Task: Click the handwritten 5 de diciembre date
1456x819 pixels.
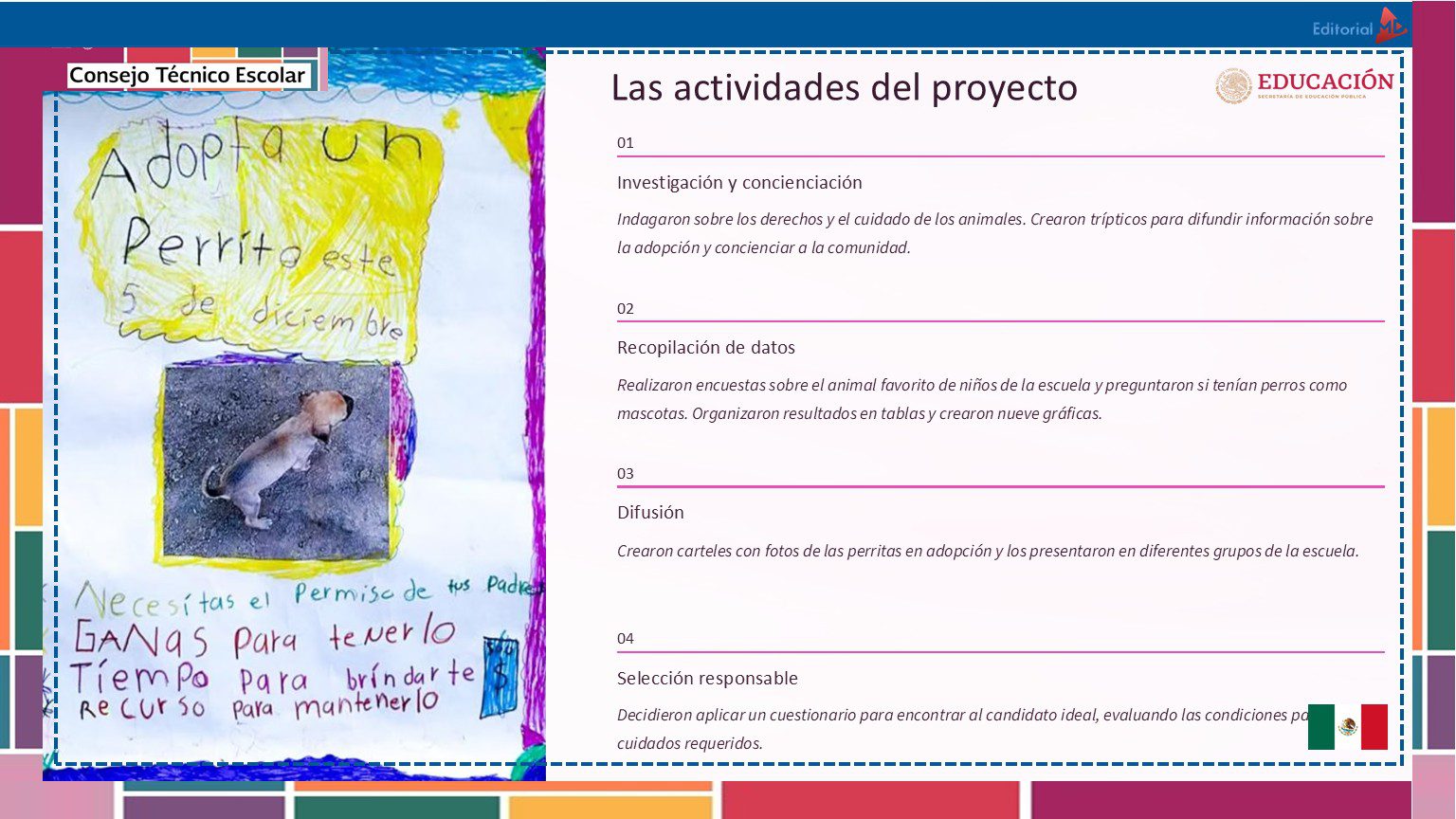Action: (261, 313)
